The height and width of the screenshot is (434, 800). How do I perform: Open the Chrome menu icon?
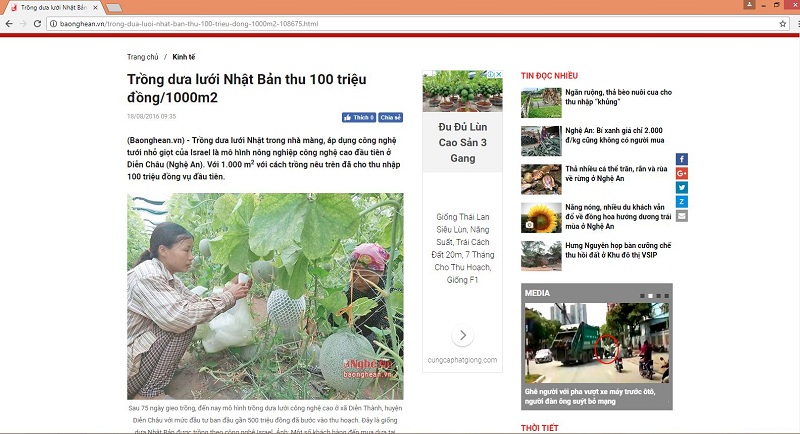click(797, 23)
